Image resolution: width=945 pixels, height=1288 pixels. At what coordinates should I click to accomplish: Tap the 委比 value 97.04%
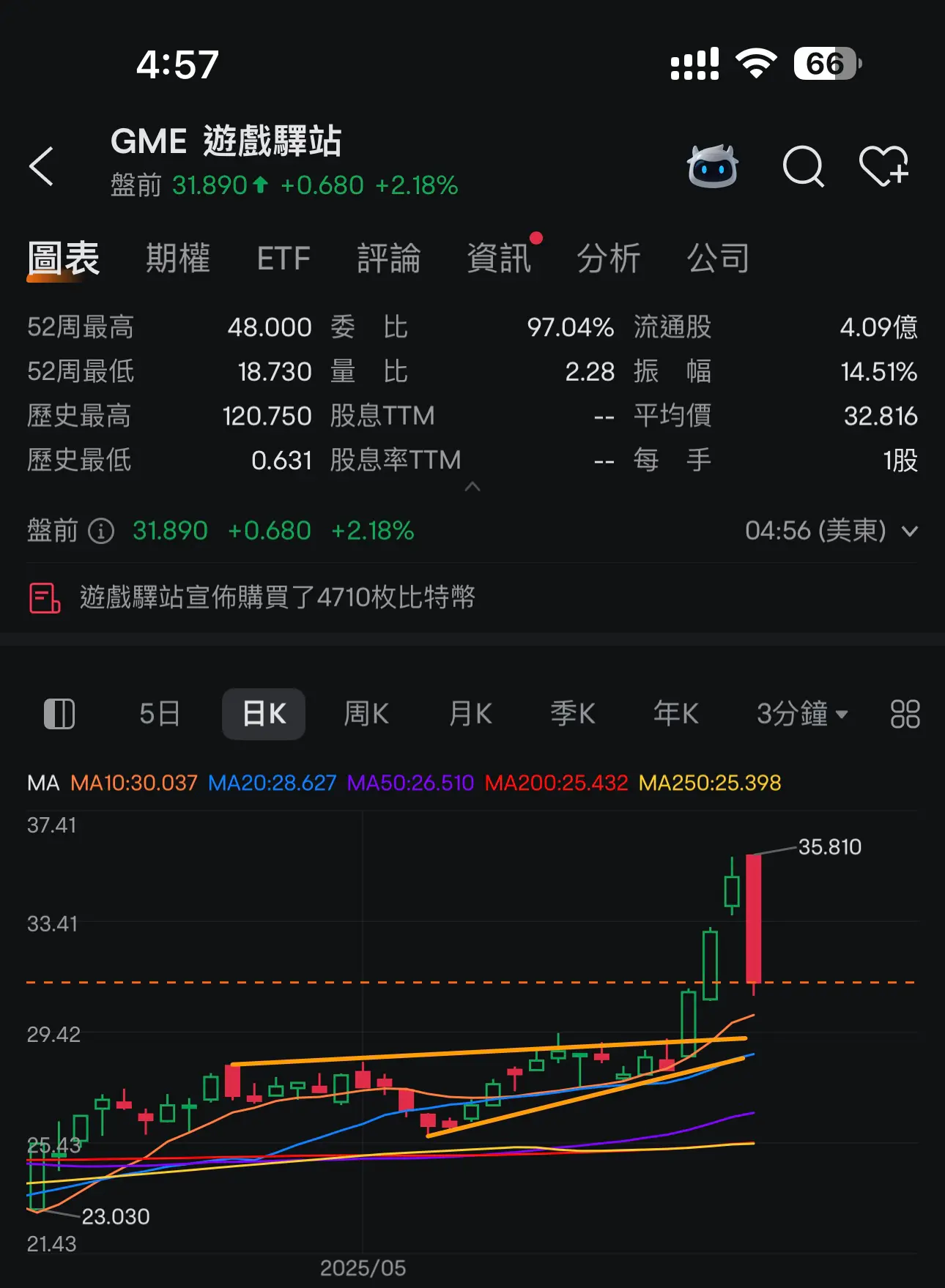pos(570,327)
